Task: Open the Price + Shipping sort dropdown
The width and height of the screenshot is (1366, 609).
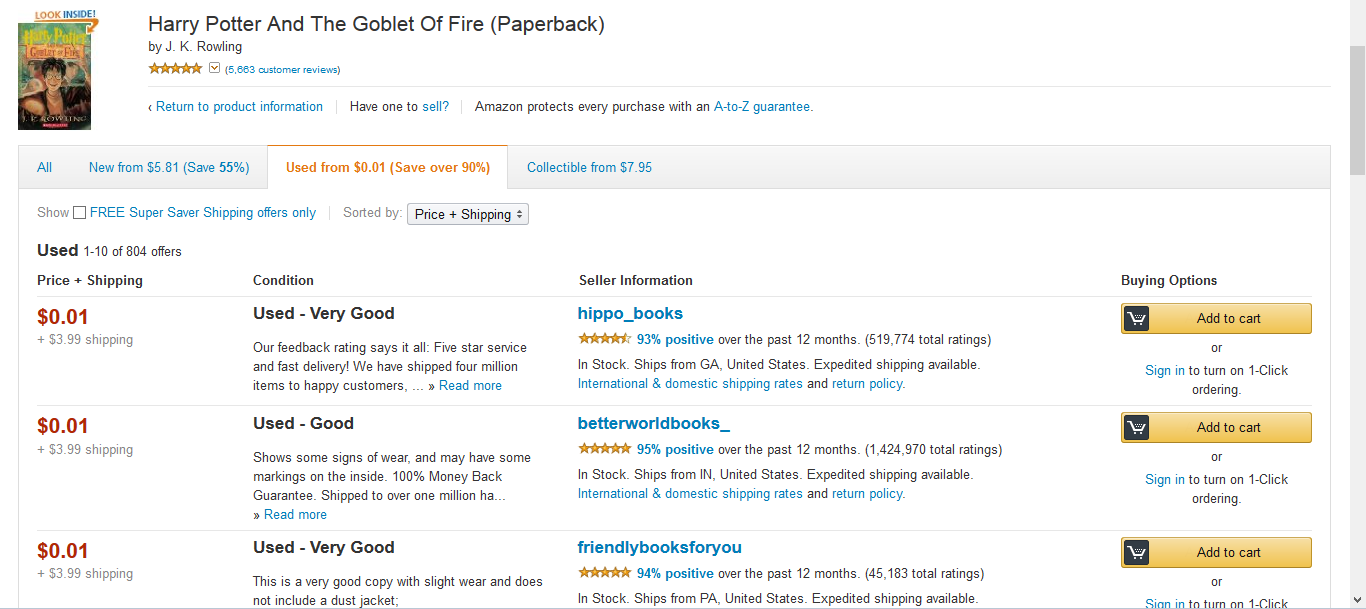Action: click(468, 214)
